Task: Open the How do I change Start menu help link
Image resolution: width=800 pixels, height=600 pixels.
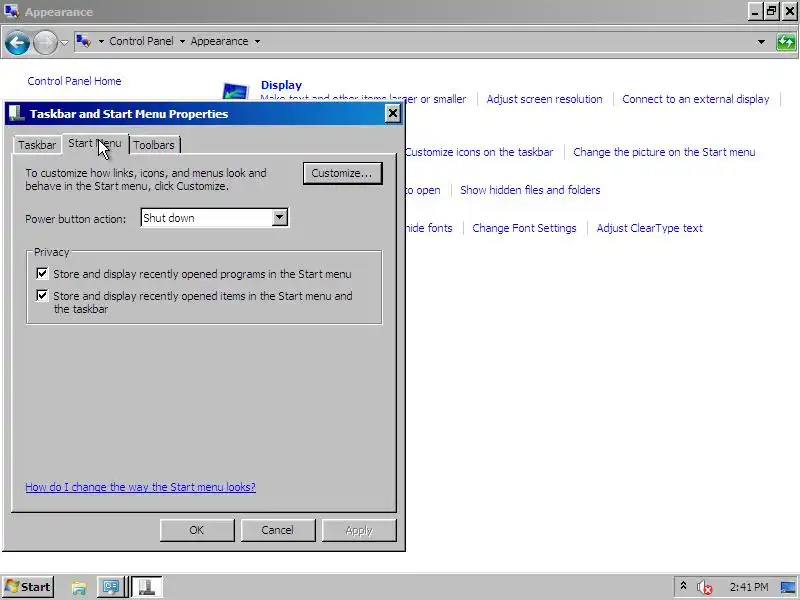Action: click(x=140, y=487)
